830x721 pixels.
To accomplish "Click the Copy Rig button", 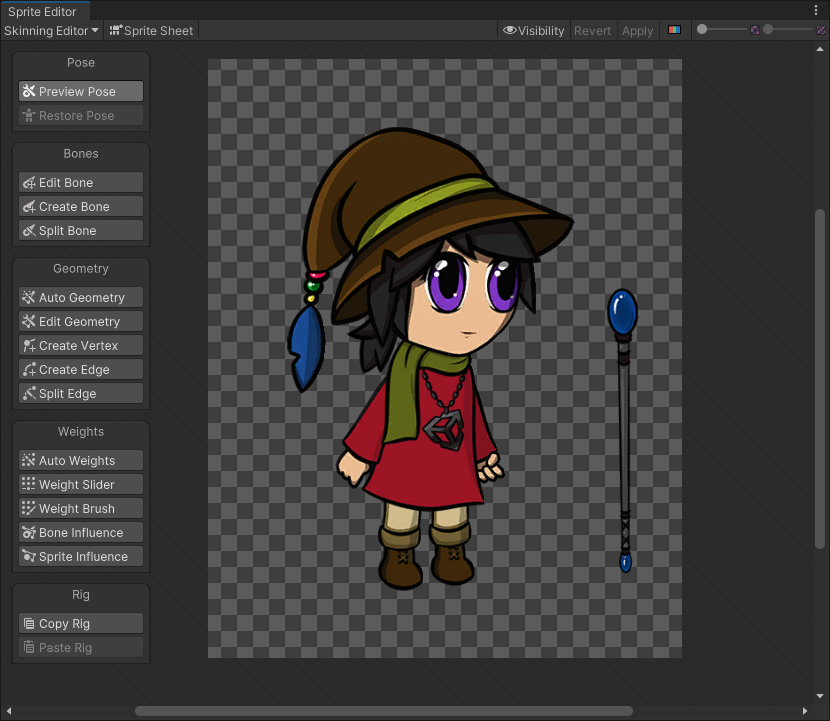I will [x=81, y=624].
